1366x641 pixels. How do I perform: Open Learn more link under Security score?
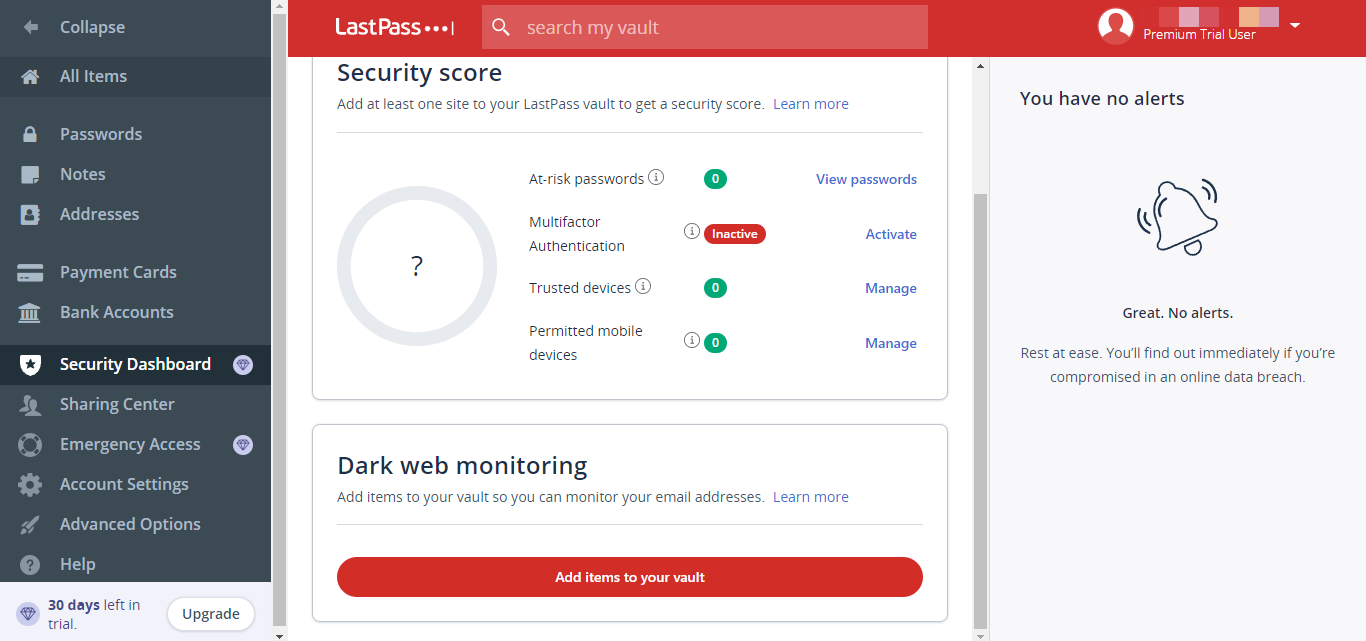click(811, 104)
